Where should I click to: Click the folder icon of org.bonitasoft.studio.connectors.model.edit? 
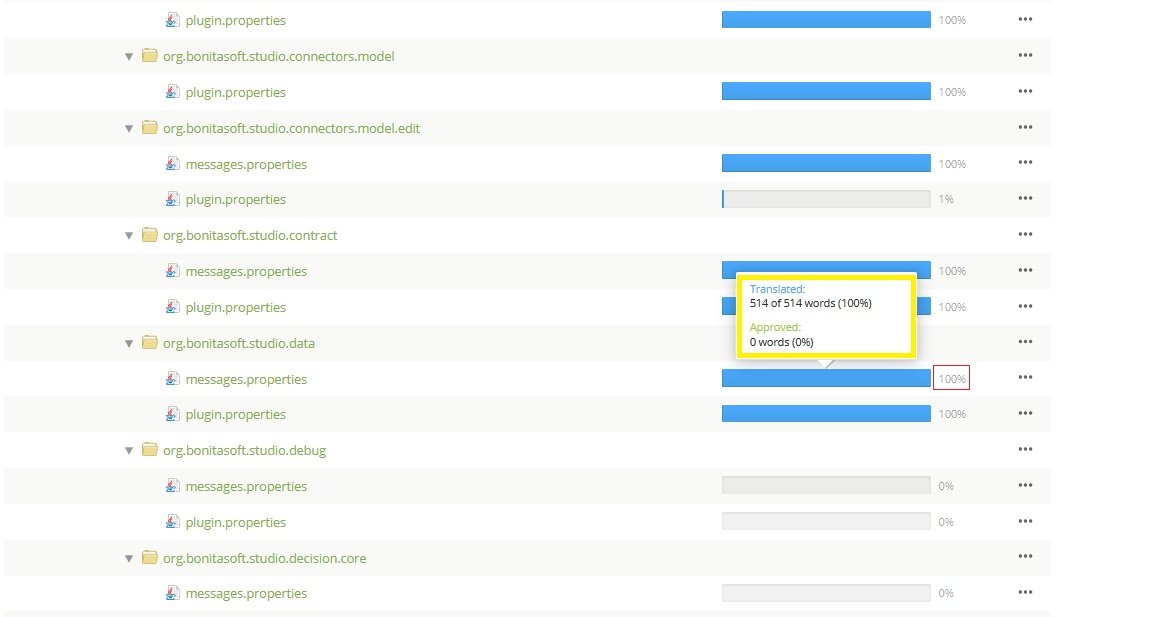[x=149, y=128]
